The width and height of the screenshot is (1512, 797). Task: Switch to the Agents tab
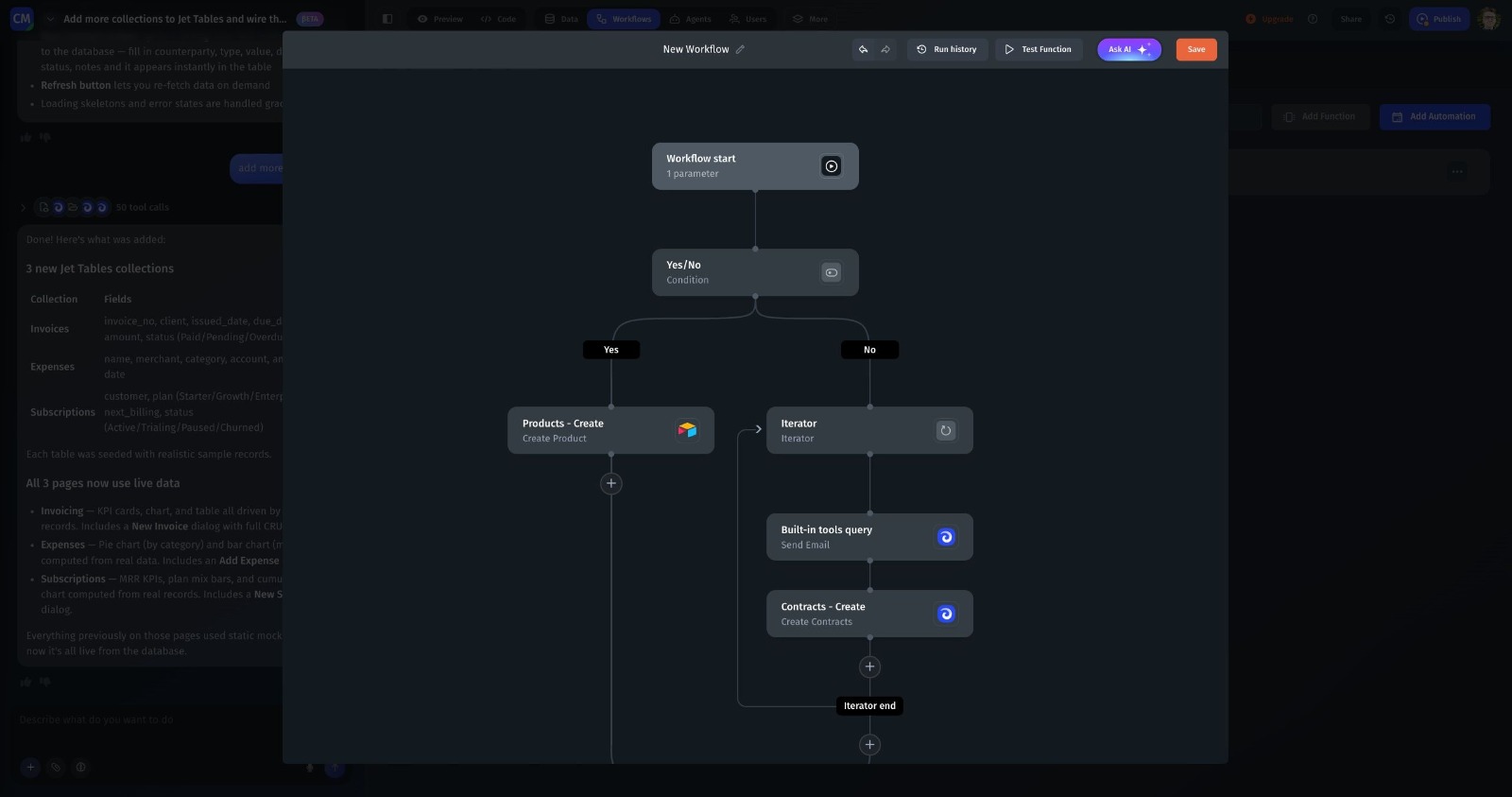[x=690, y=19]
